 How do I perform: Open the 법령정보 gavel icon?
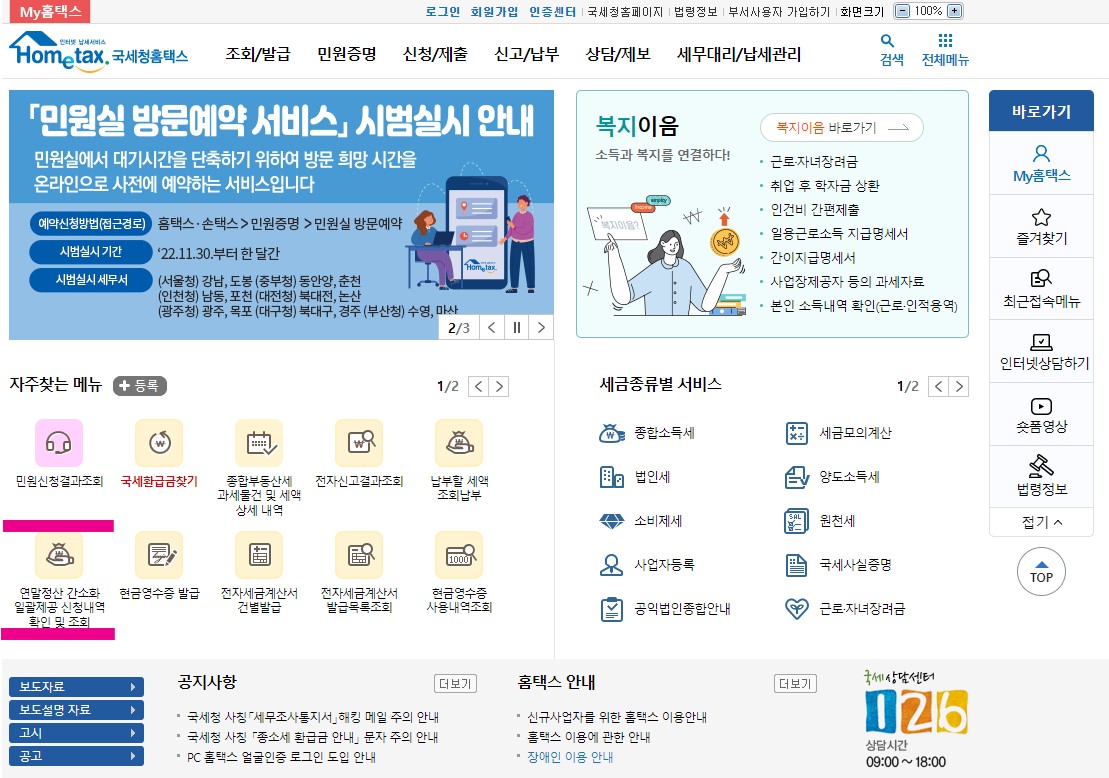pyautogui.click(x=1041, y=465)
